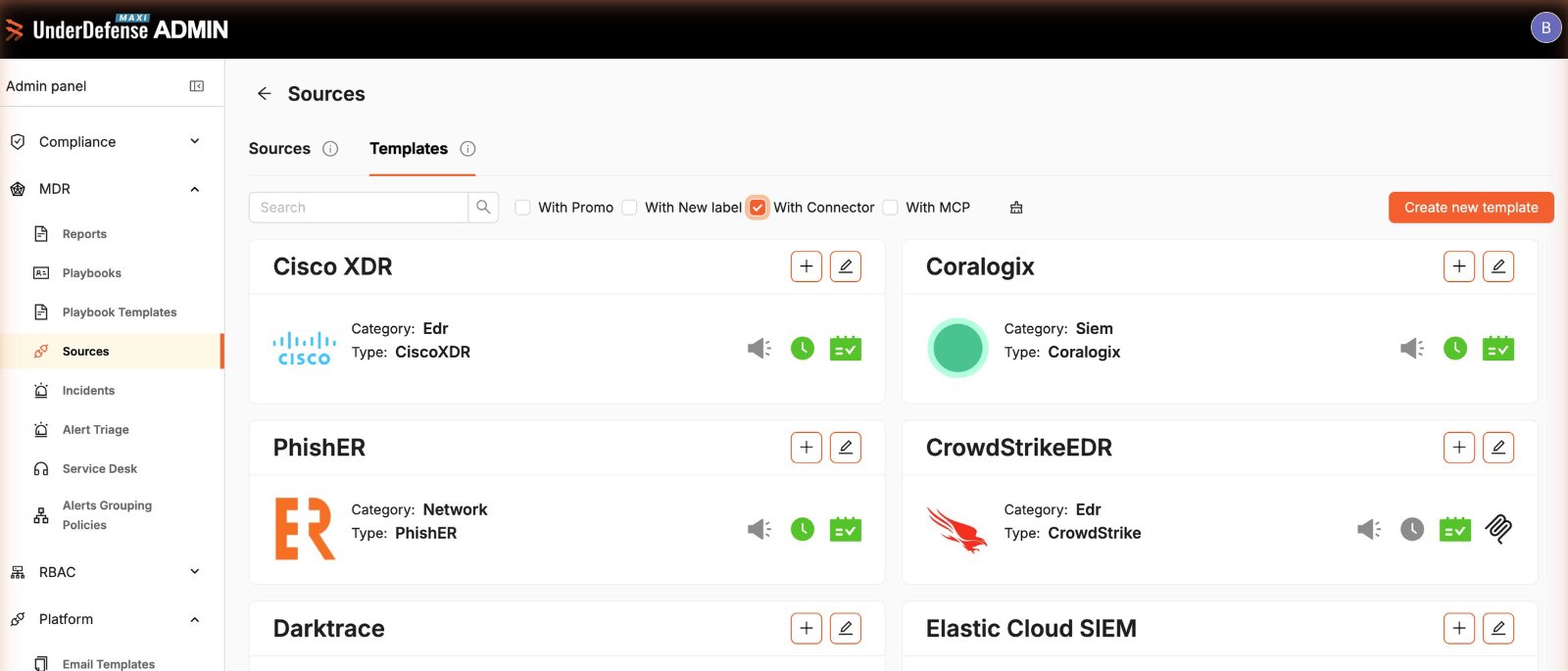Click the Cisco logo thumbnail
1568x671 pixels.
tap(304, 349)
